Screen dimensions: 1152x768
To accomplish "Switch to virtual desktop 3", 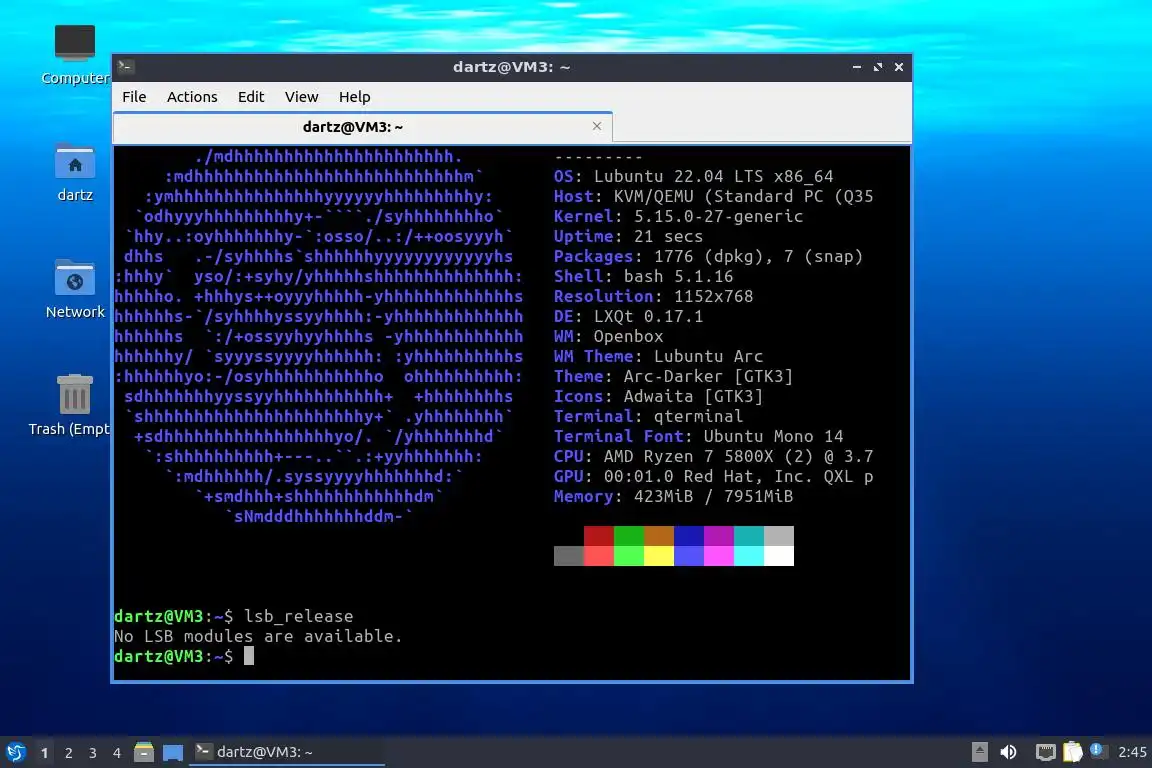I will (93, 753).
